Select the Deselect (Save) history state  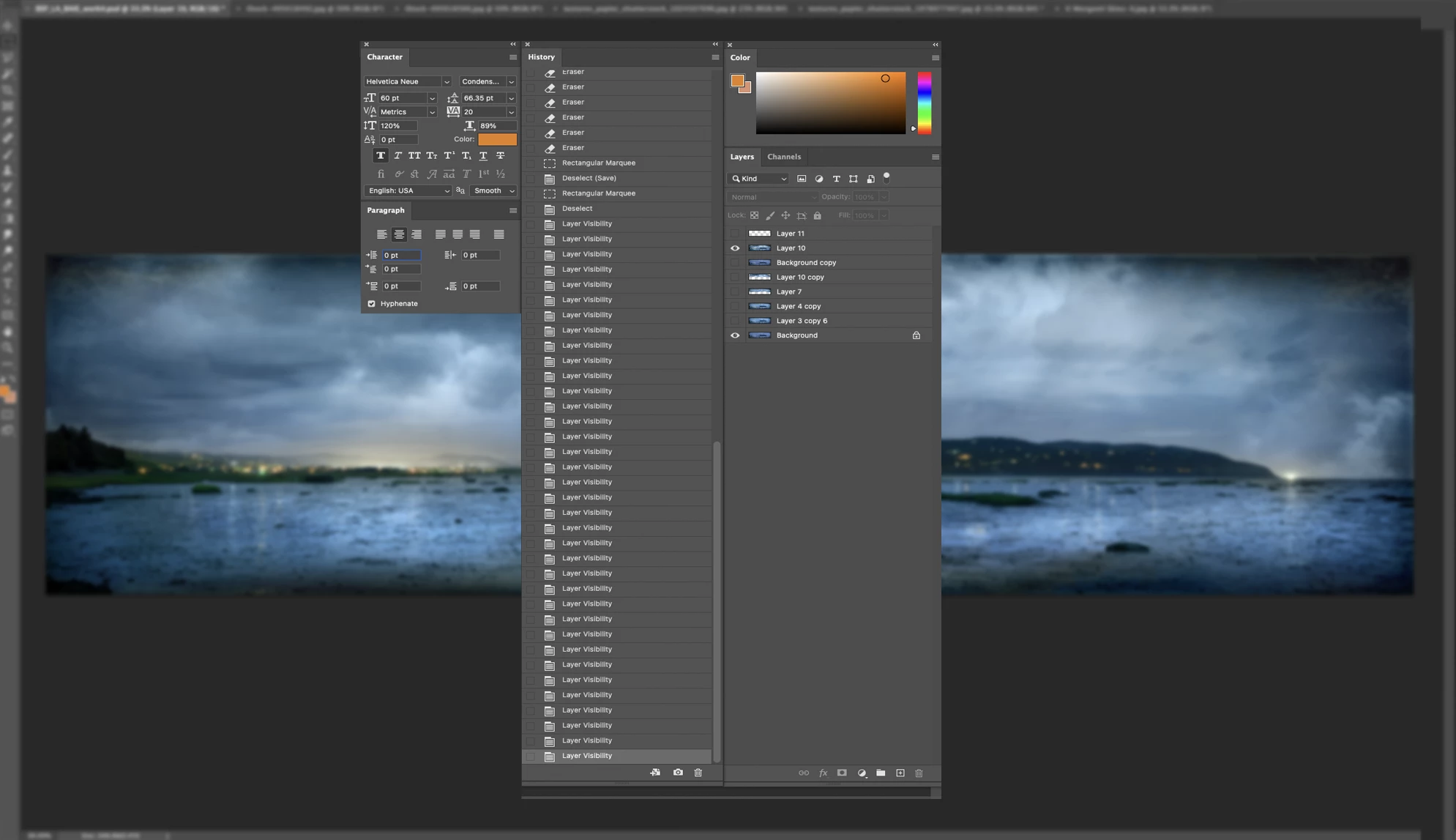(x=589, y=178)
